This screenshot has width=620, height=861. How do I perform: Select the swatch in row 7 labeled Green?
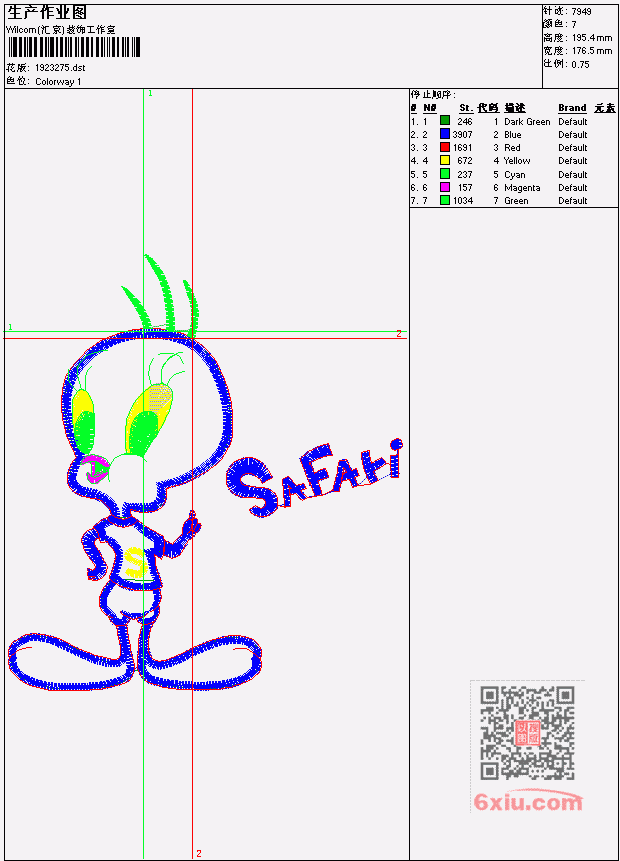pyautogui.click(x=445, y=200)
